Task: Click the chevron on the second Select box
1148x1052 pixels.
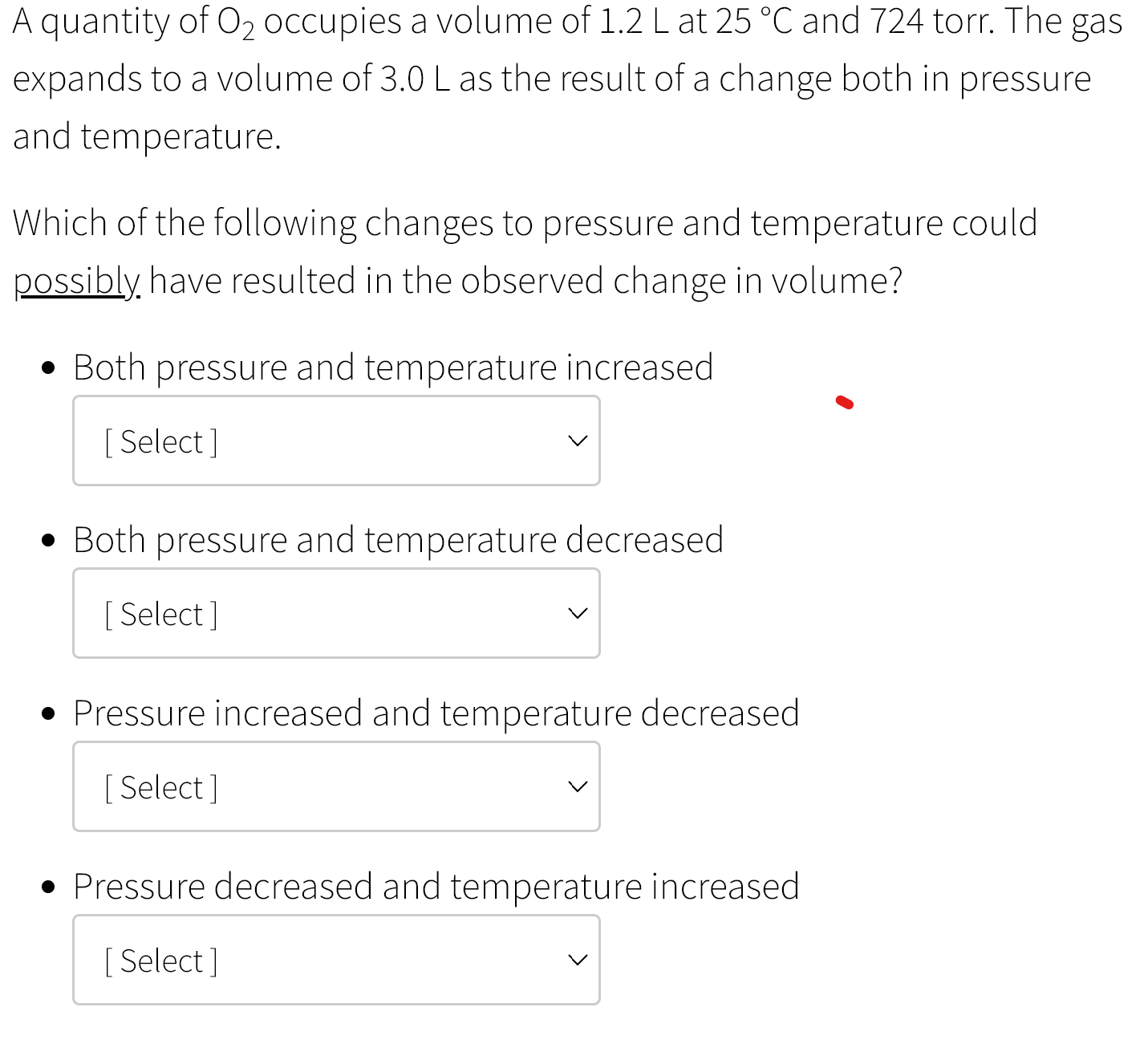Action: point(578,613)
